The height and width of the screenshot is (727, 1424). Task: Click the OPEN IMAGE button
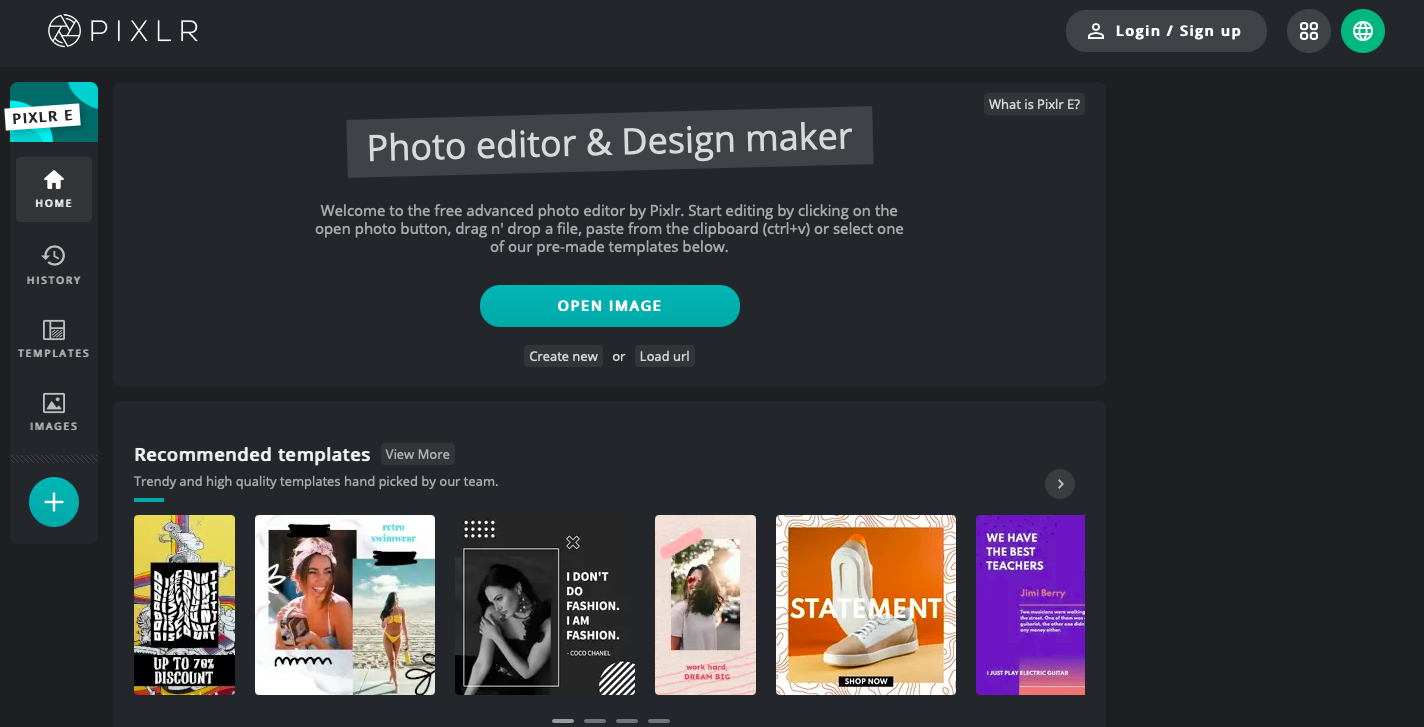(610, 306)
